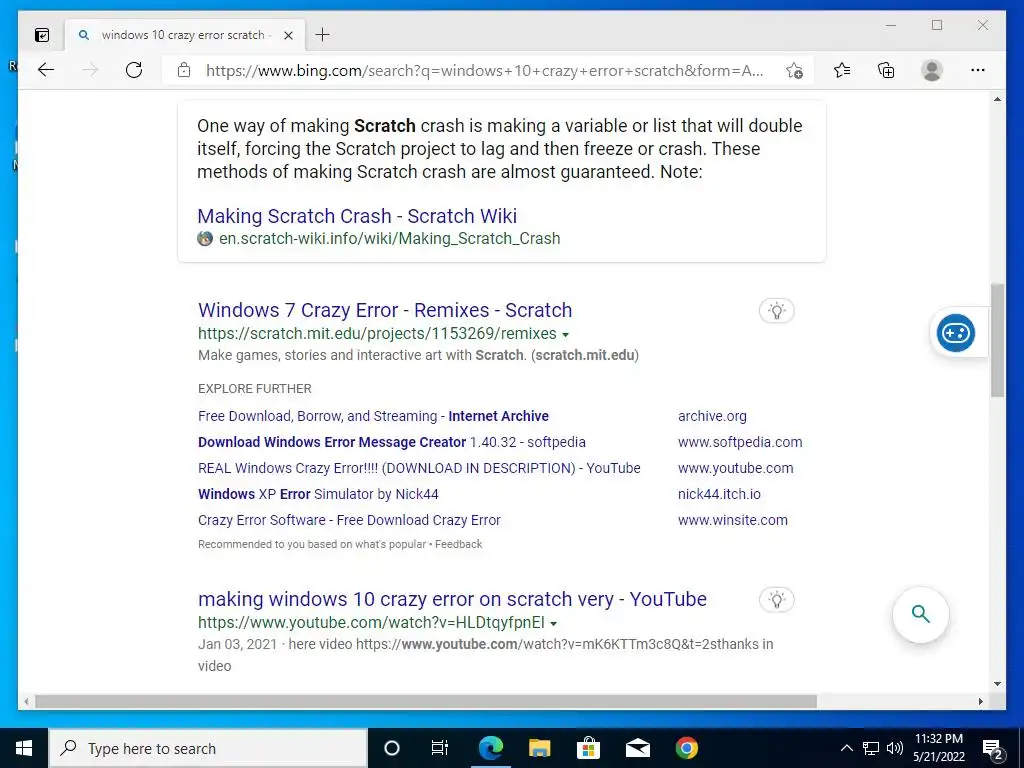The width and height of the screenshot is (1024, 768).
Task: Open Windows XP Error Simulator by Nick44
Action: [x=318, y=494]
